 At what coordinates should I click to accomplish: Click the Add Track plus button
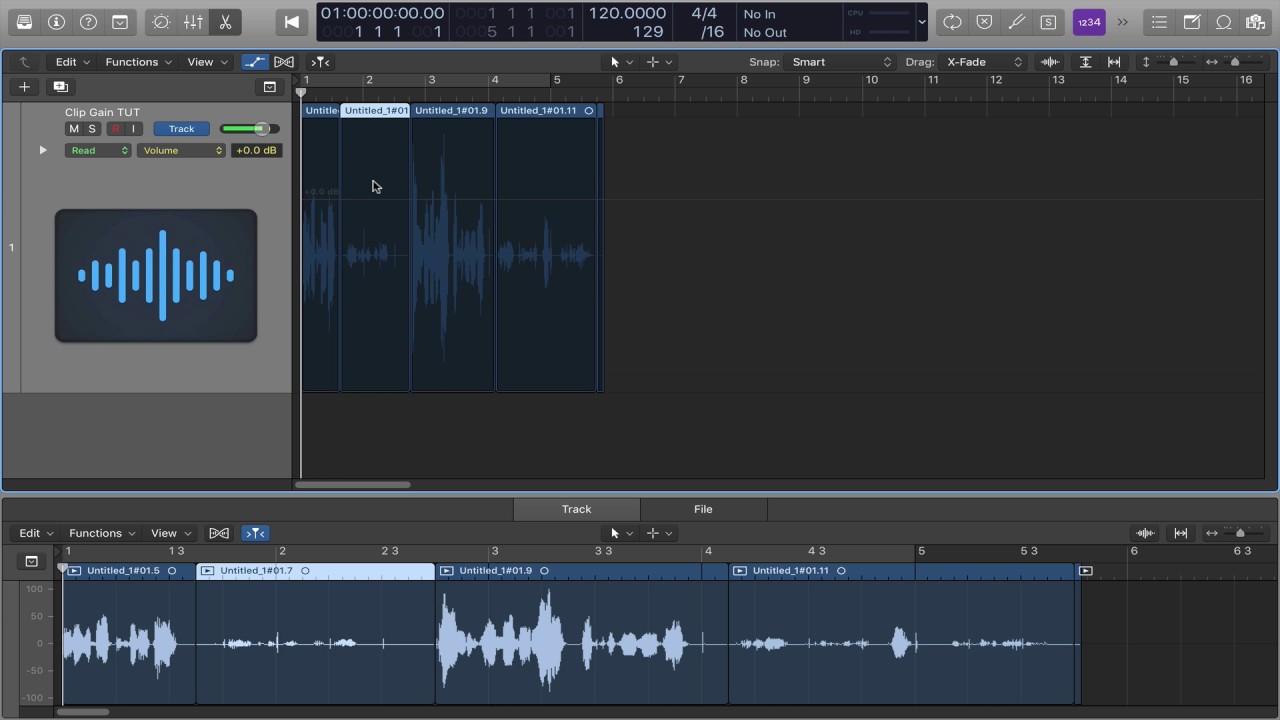[24, 87]
